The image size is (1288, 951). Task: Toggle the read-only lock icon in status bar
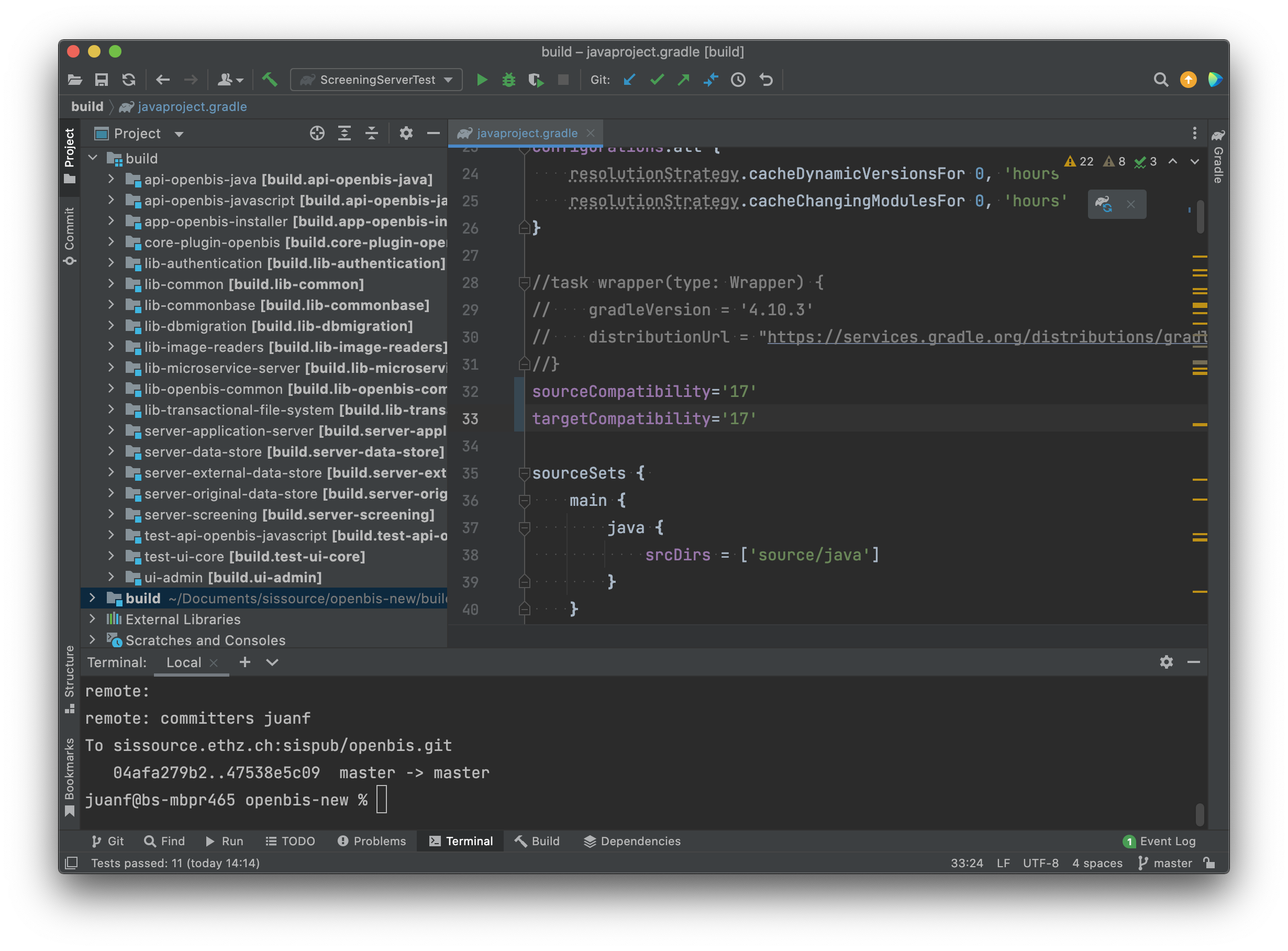(x=1209, y=863)
